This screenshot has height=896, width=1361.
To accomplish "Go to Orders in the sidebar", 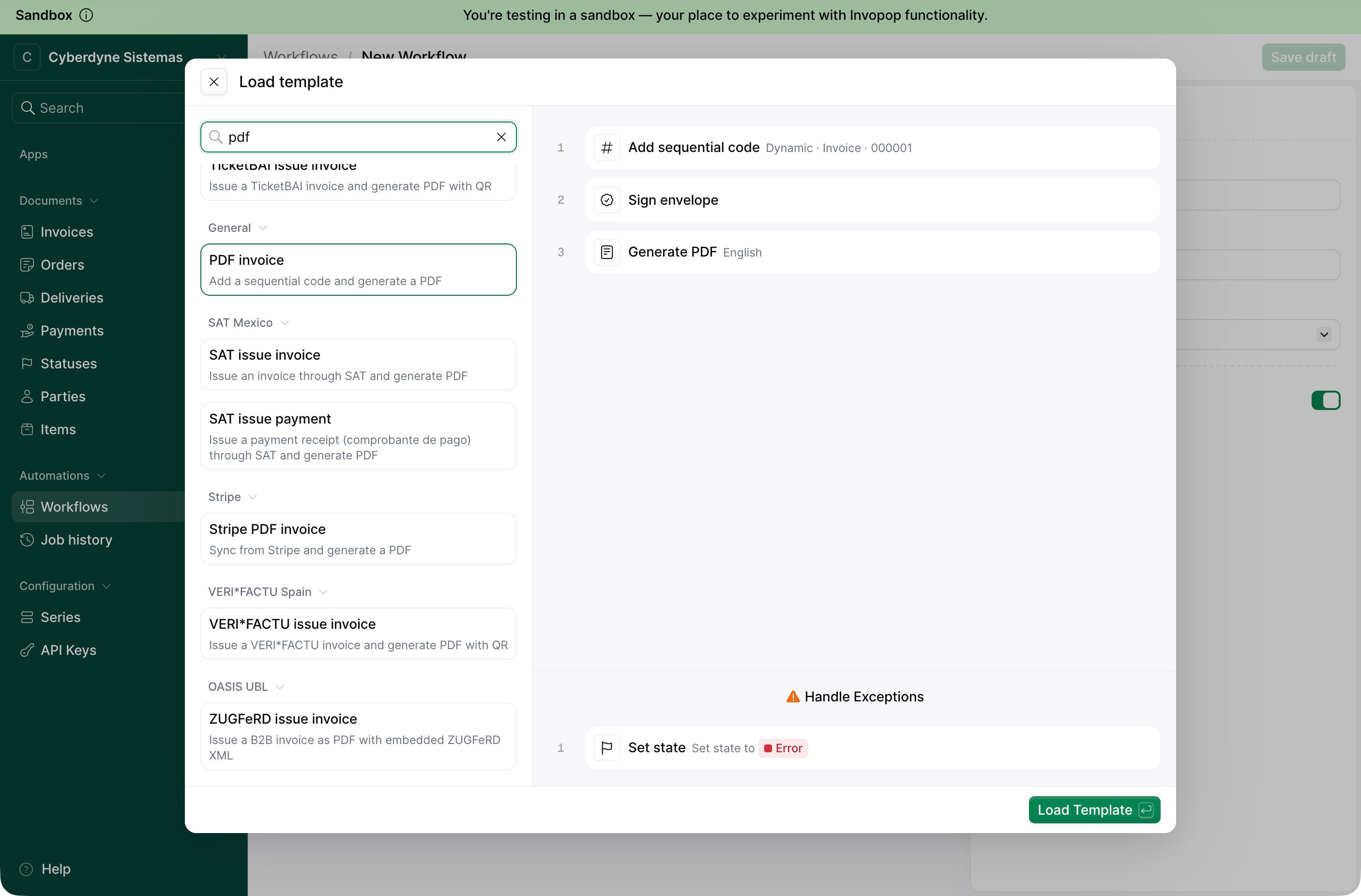I will (x=62, y=265).
